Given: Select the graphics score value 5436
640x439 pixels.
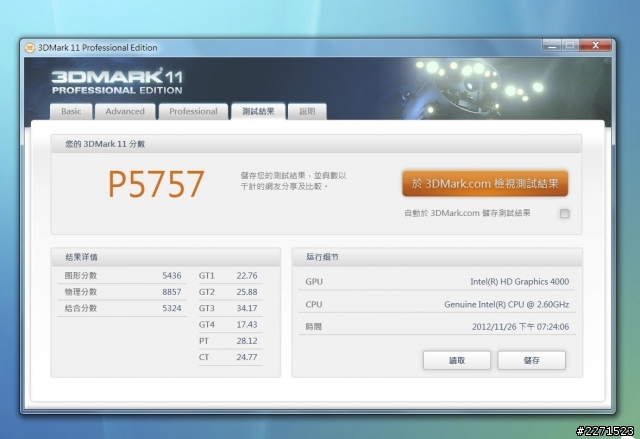Looking at the screenshot, I should click(x=172, y=276).
